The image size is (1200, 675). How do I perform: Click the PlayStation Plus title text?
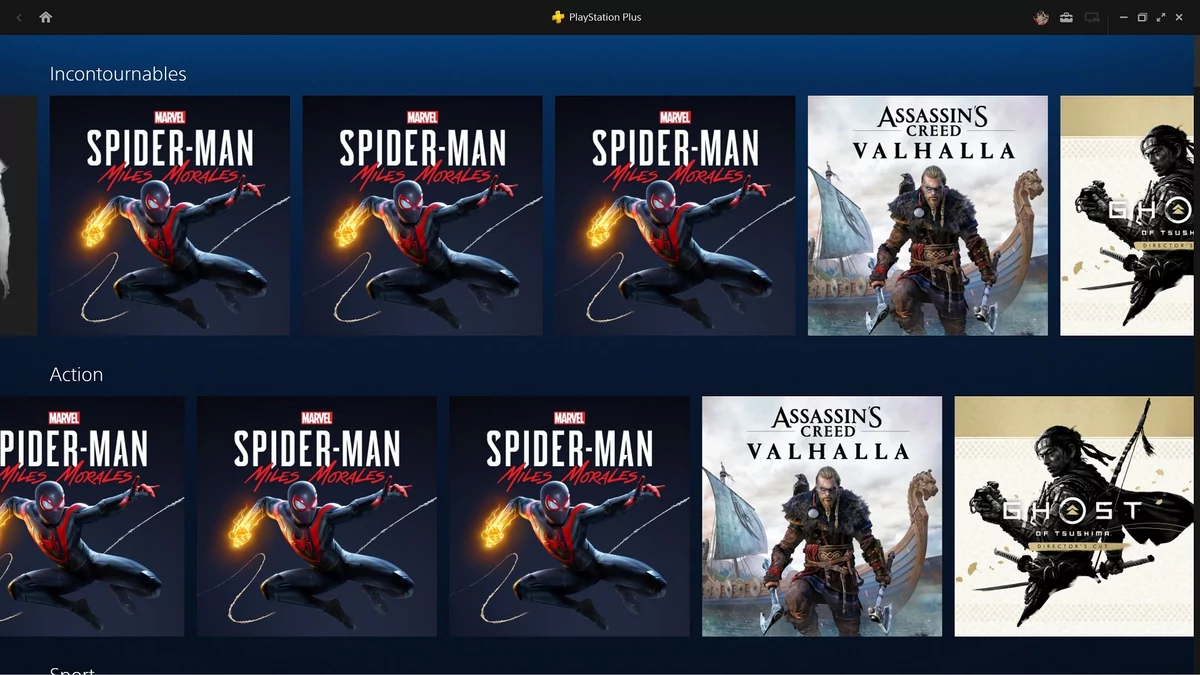tap(606, 17)
